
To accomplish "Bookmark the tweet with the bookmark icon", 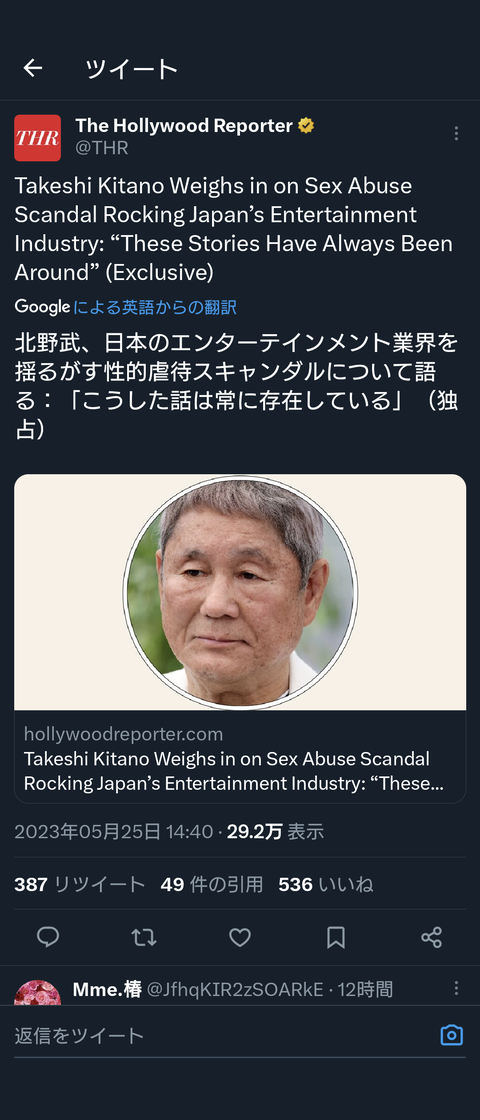I will click(336, 937).
